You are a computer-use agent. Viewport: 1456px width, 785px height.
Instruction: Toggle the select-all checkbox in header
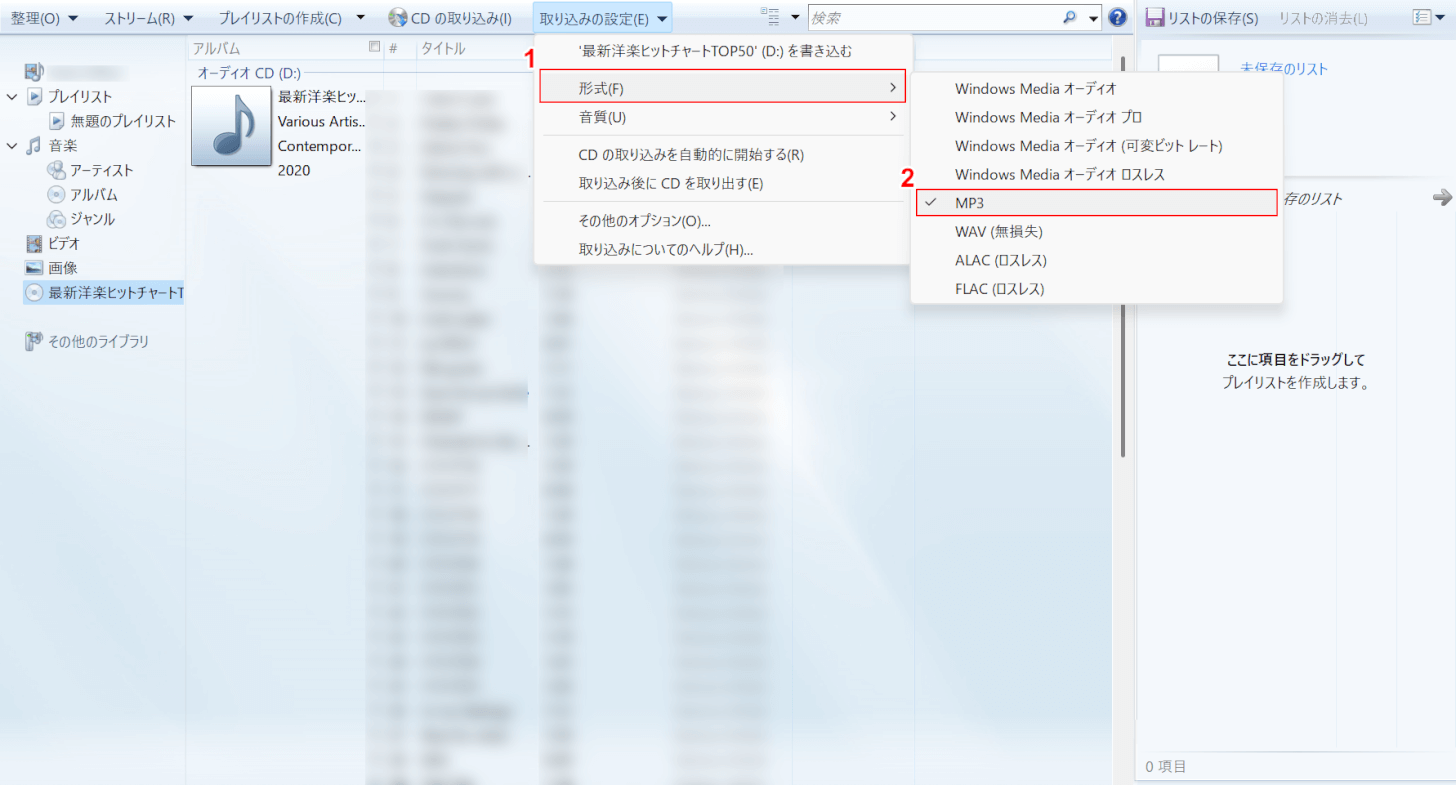[x=375, y=47]
